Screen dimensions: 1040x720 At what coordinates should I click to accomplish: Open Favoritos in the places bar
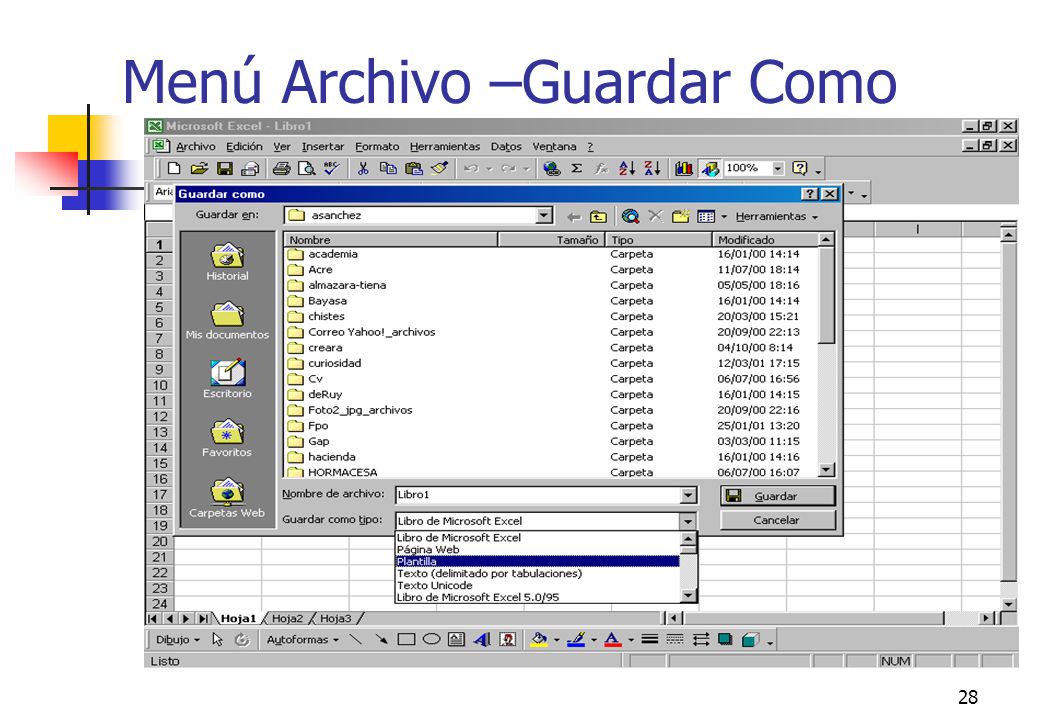(228, 438)
